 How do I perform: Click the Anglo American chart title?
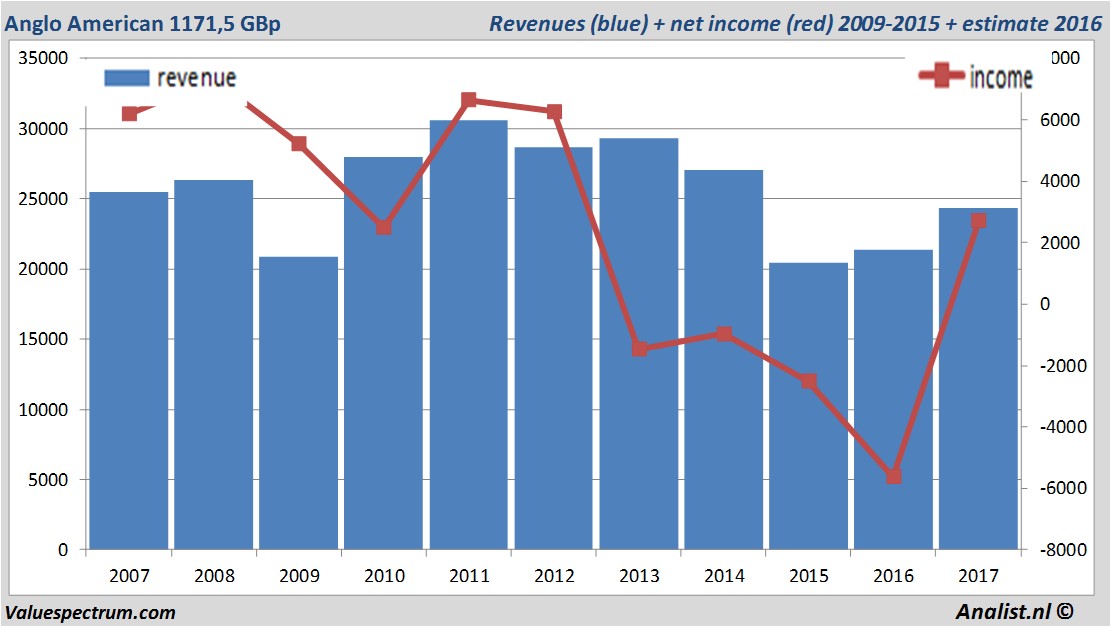point(143,24)
